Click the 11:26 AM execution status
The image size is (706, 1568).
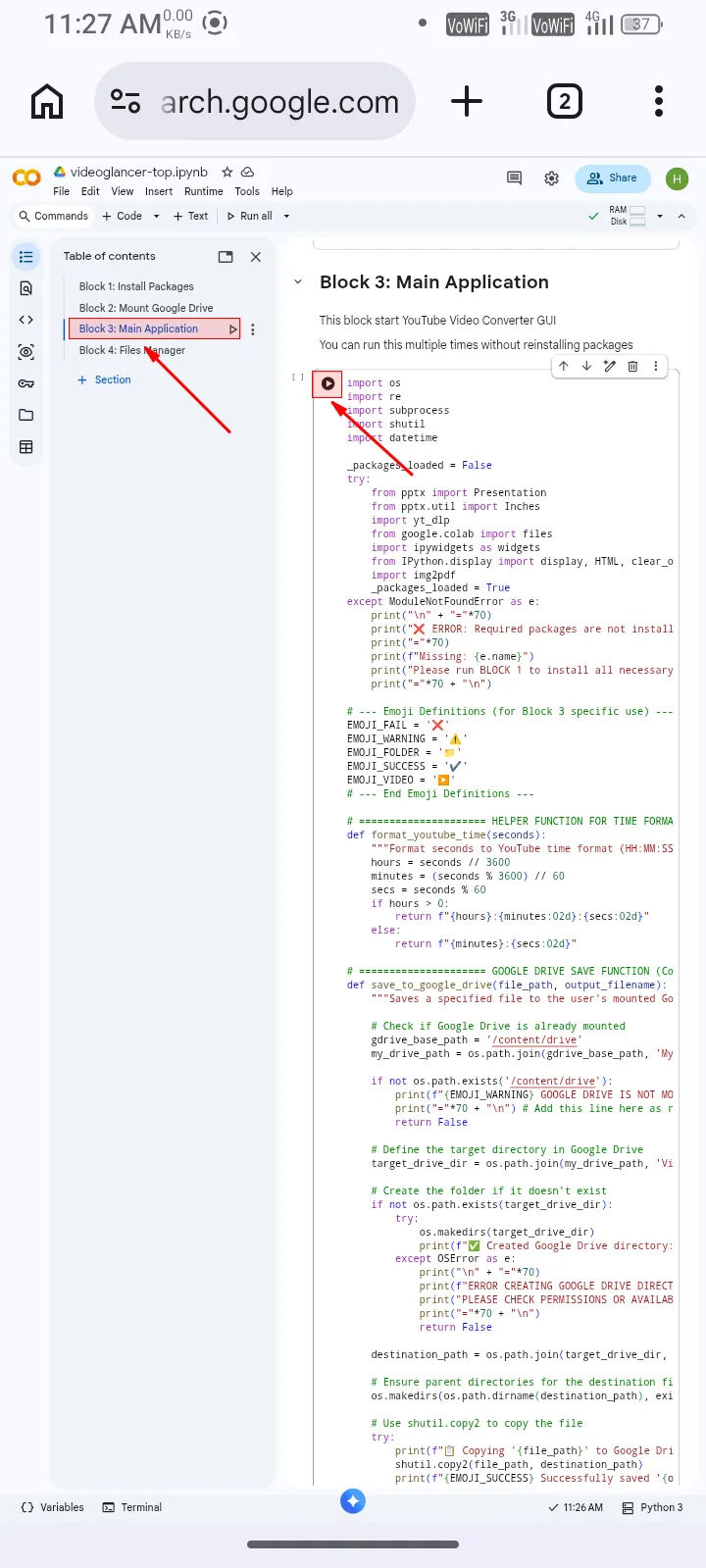click(576, 1507)
